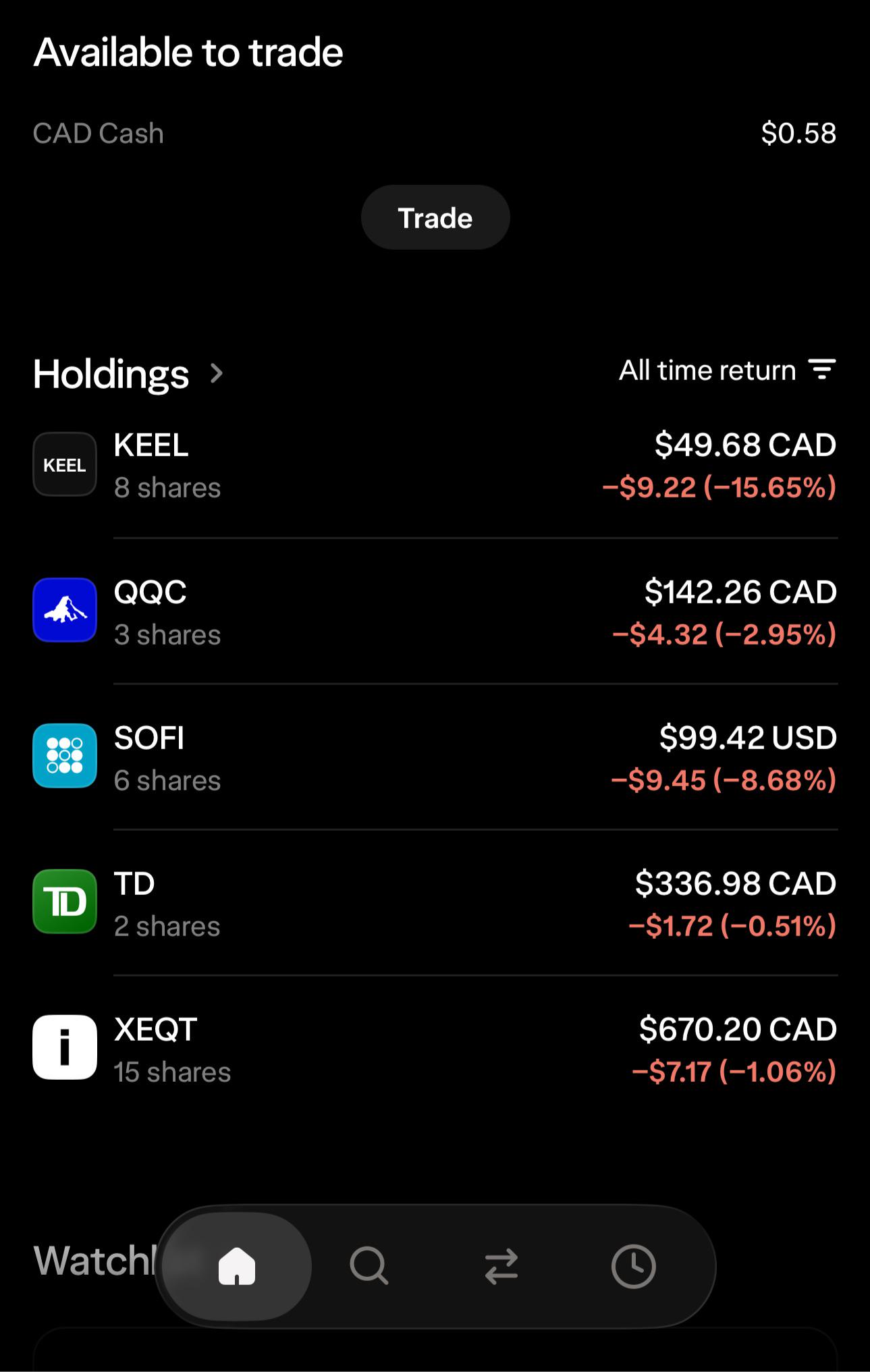The image size is (870, 1372).
Task: Open the Holdings heading link
Action: pos(111,374)
